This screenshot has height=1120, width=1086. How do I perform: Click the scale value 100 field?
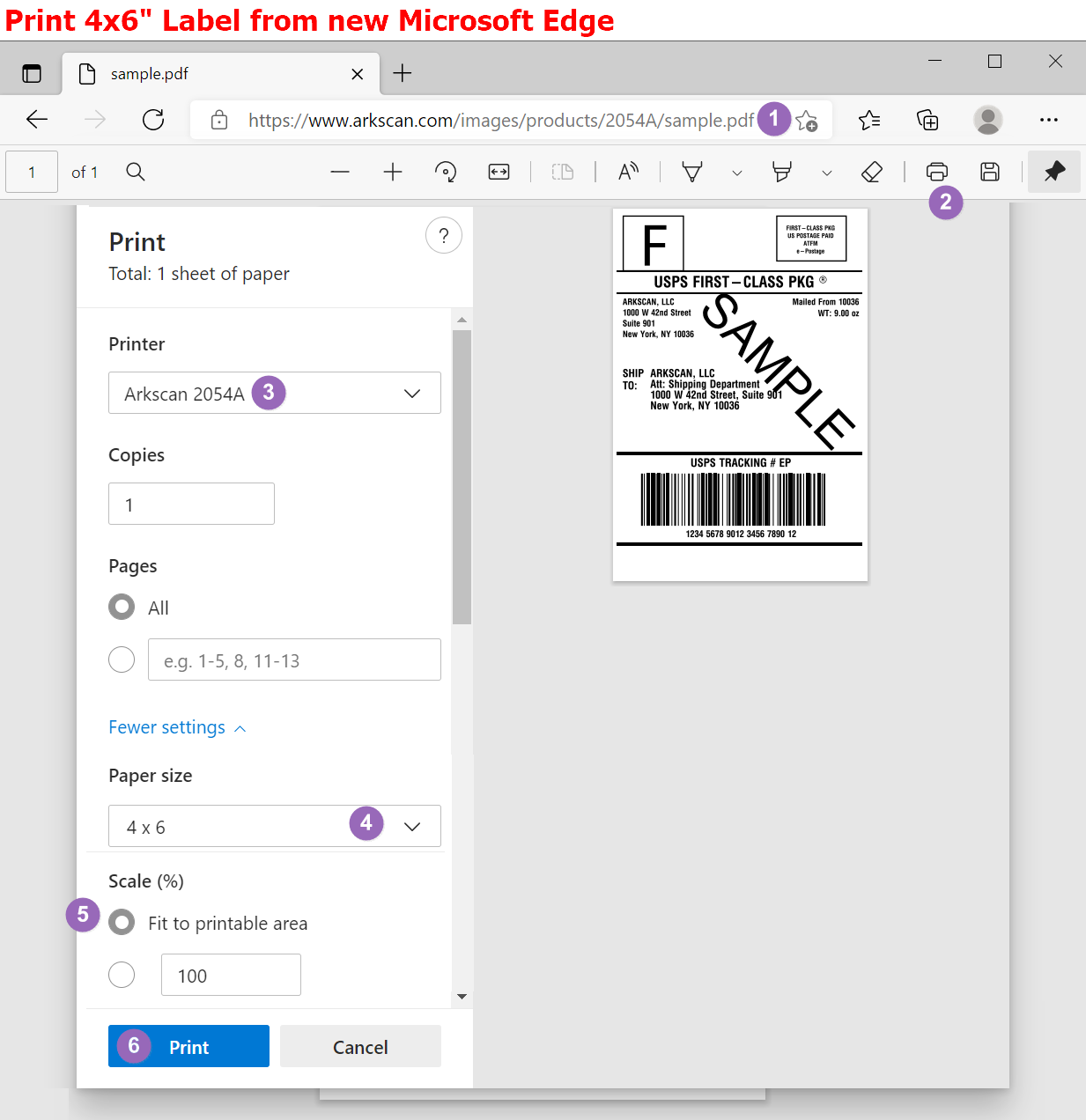[231, 975]
